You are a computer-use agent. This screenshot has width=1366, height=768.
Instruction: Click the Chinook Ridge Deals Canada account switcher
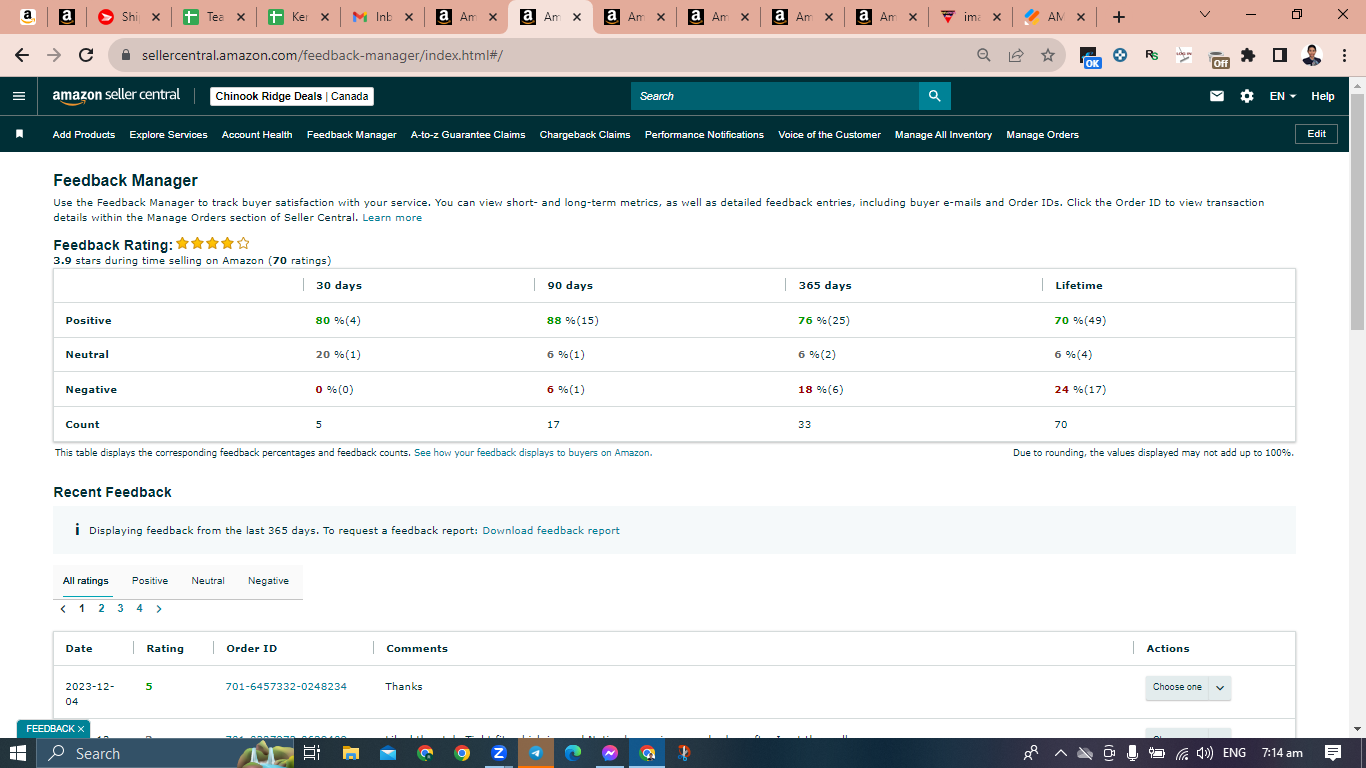click(292, 96)
